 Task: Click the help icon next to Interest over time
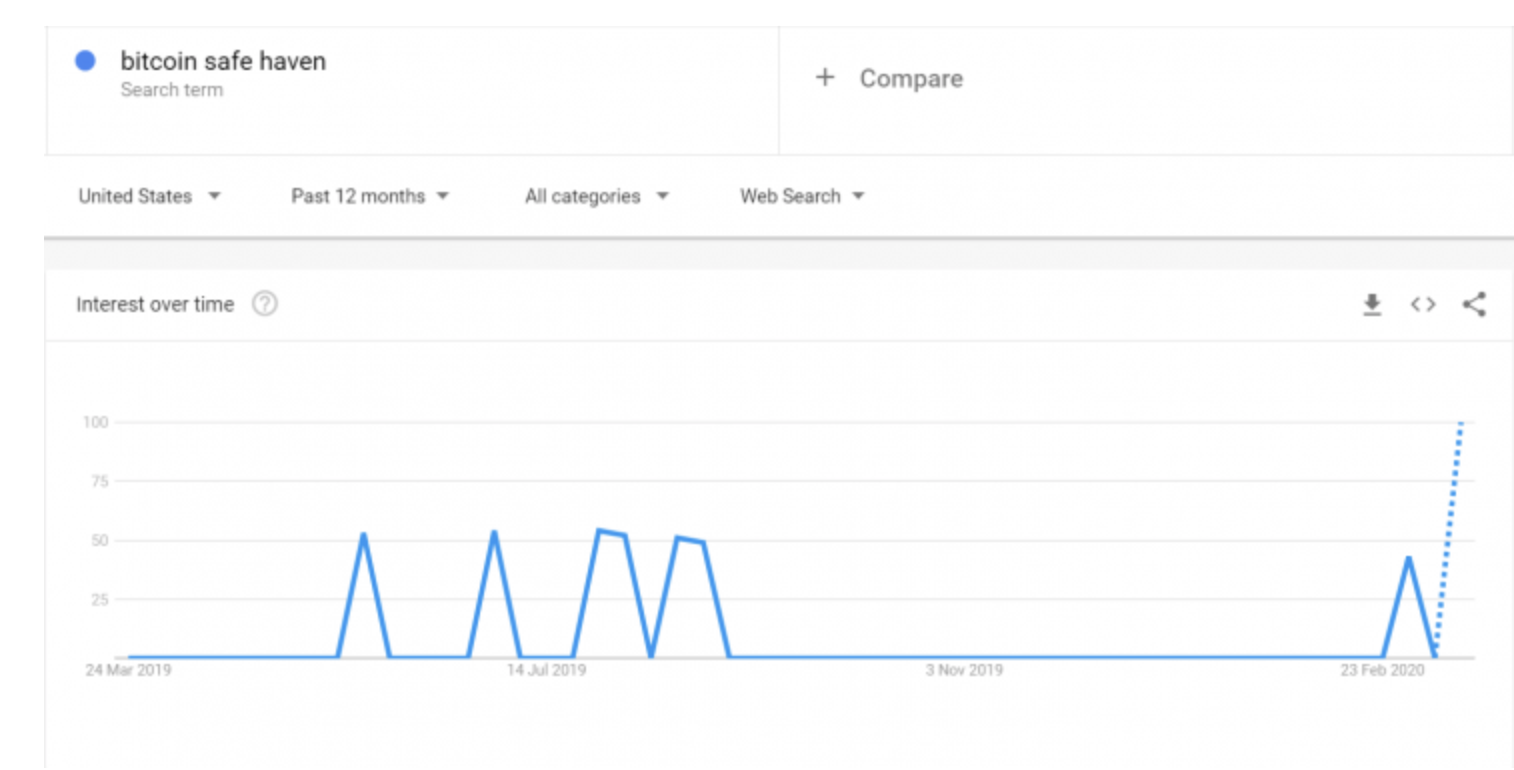(264, 304)
